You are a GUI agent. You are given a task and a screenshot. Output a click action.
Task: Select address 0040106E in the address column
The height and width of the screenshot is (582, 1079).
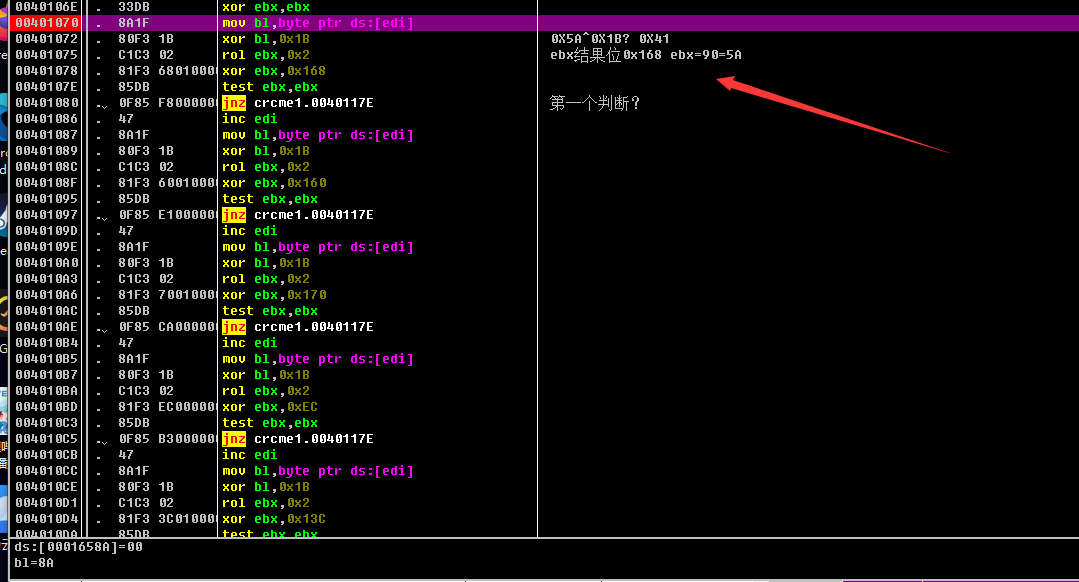click(x=47, y=7)
